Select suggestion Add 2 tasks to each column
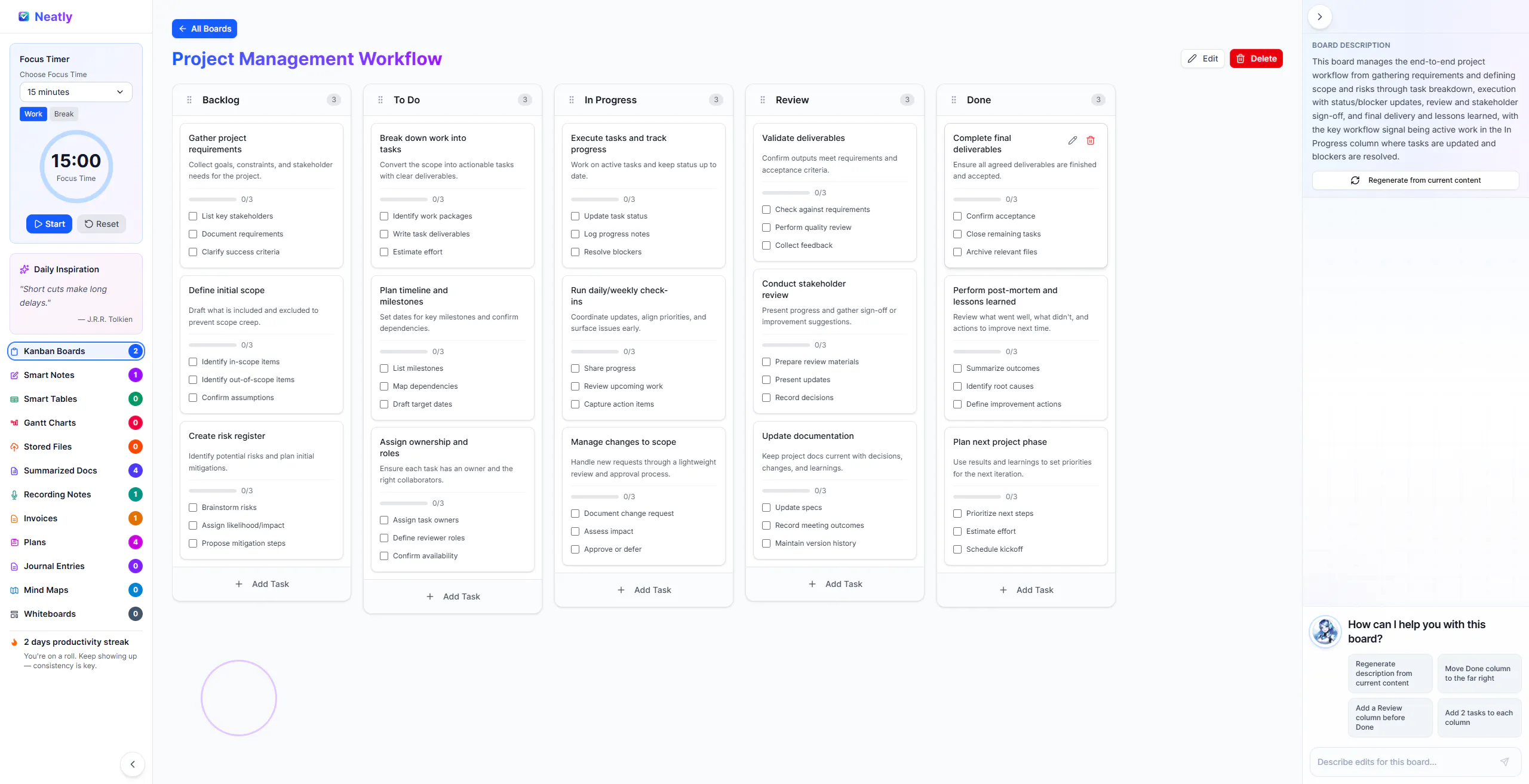 pyautogui.click(x=1479, y=718)
